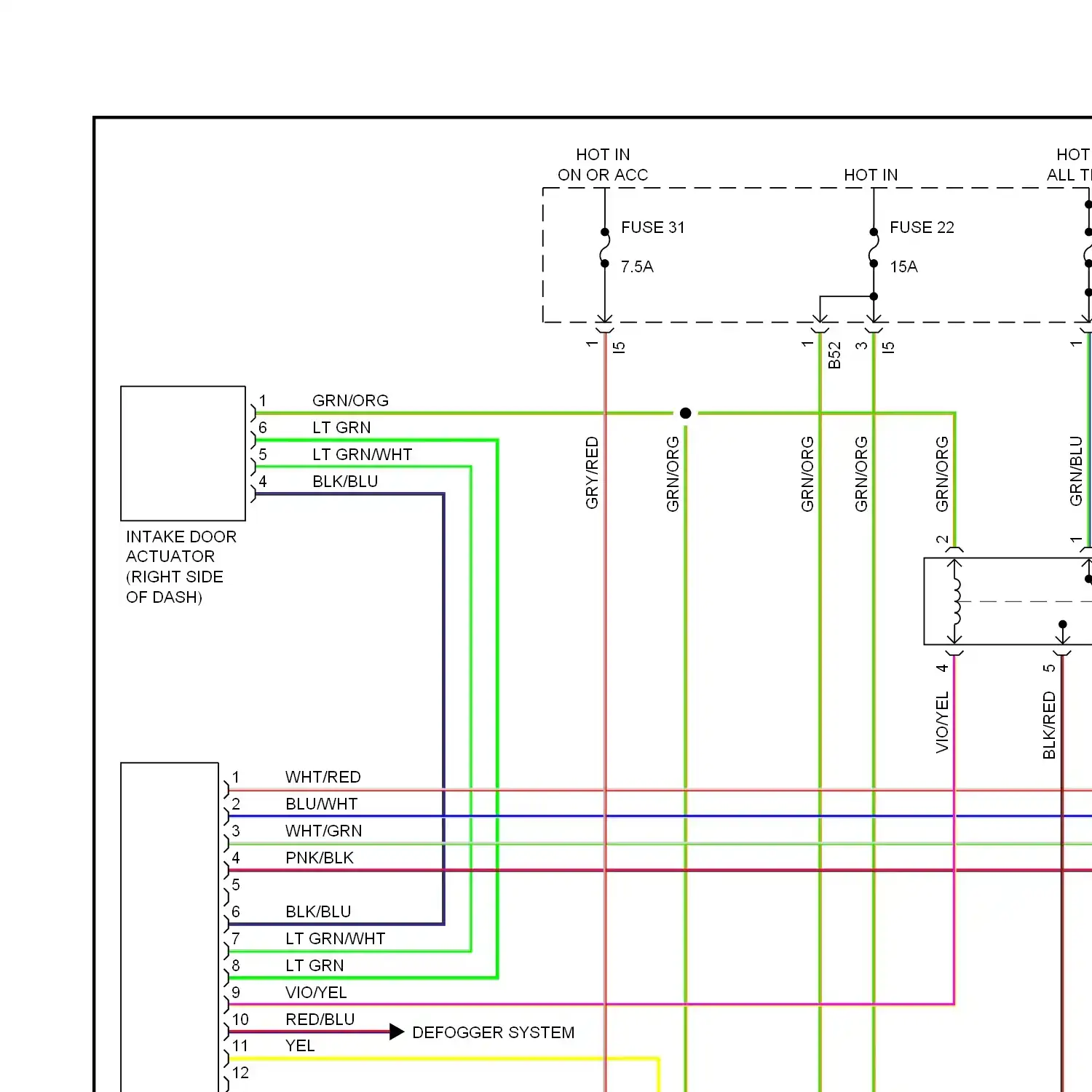
Task: Click the vertical GRN/BLU wire label
Action: [x=1076, y=470]
